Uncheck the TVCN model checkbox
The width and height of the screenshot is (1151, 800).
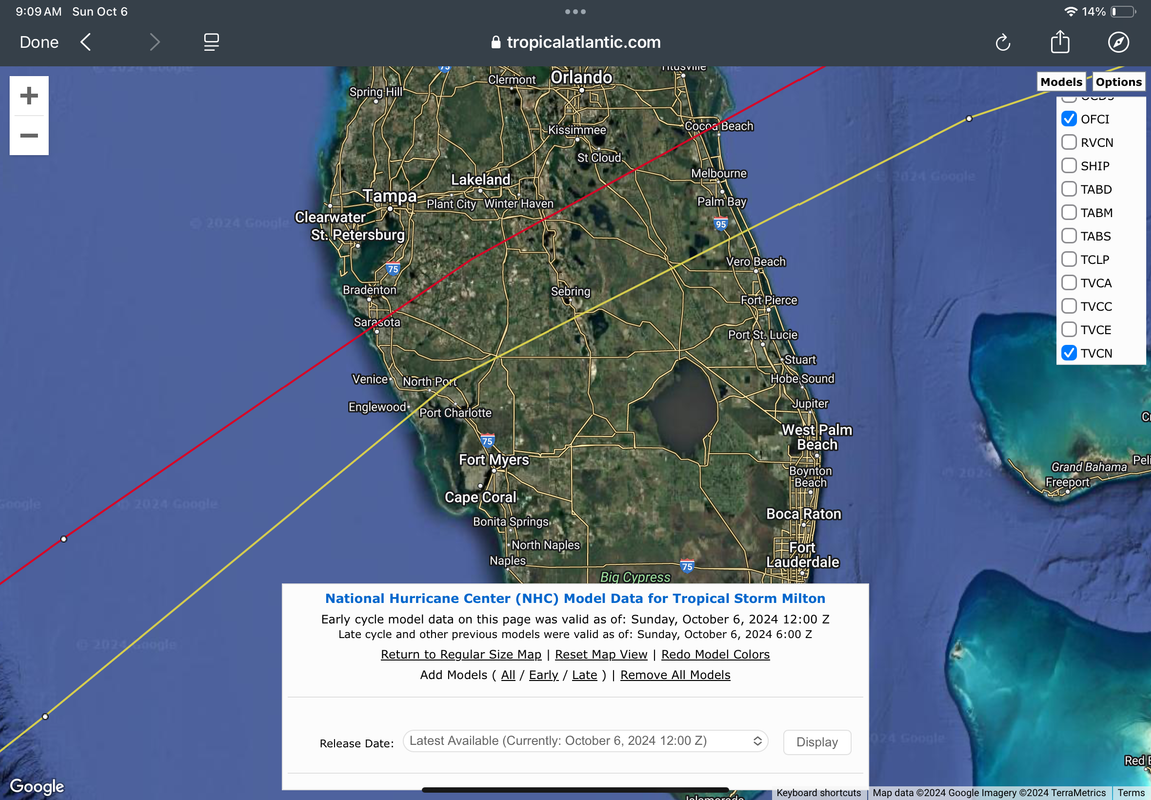1069,353
